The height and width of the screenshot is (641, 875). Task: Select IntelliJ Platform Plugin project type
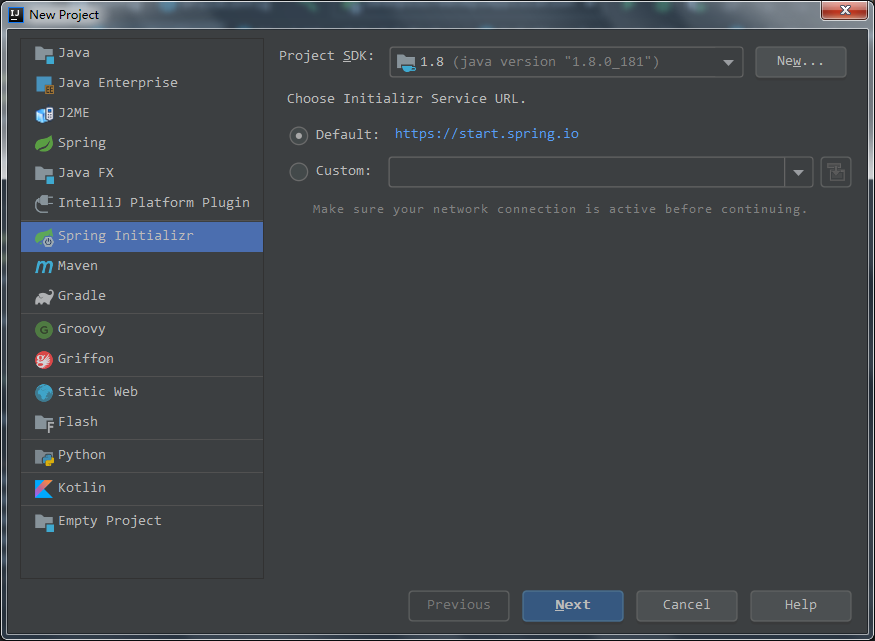(x=153, y=203)
